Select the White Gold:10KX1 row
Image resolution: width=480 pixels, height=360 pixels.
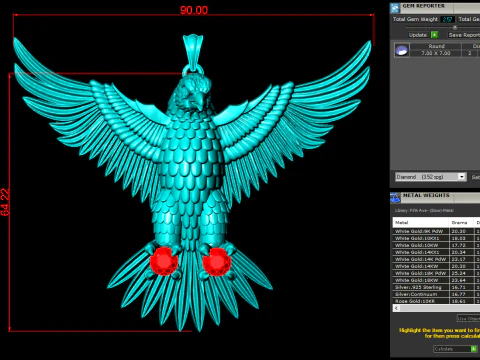coord(436,238)
